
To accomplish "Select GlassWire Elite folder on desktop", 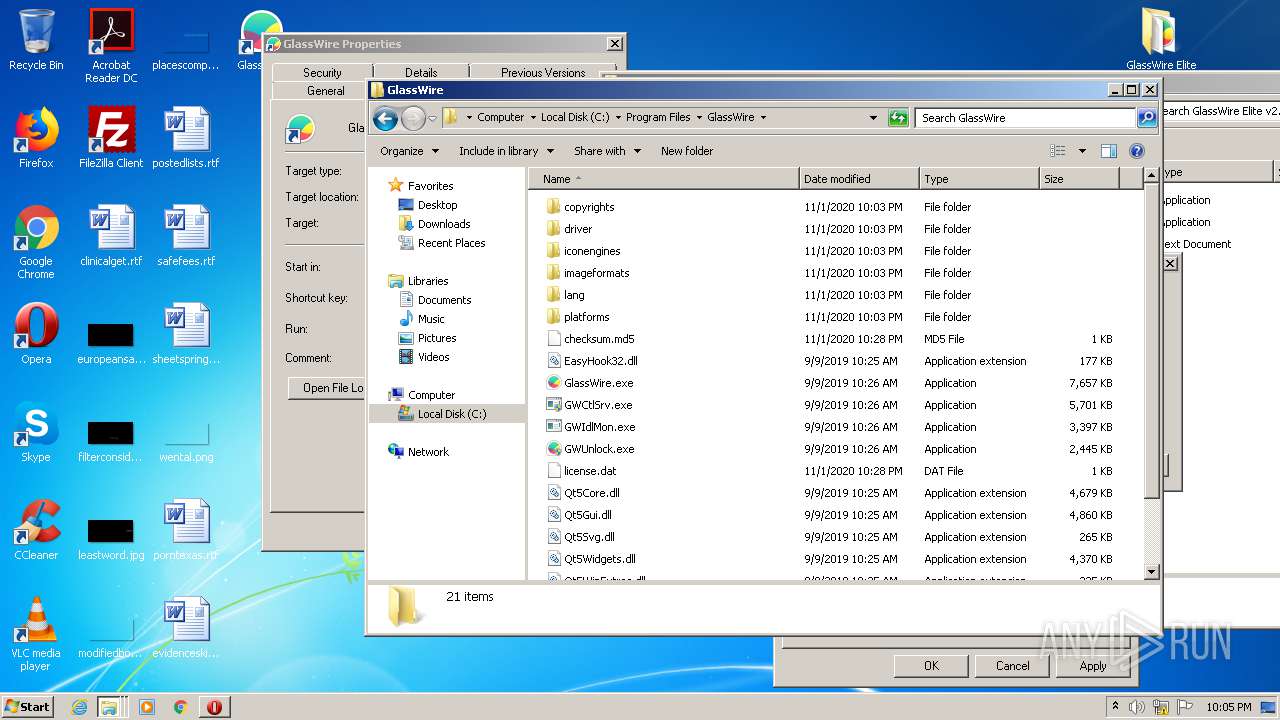I will 1161,40.
